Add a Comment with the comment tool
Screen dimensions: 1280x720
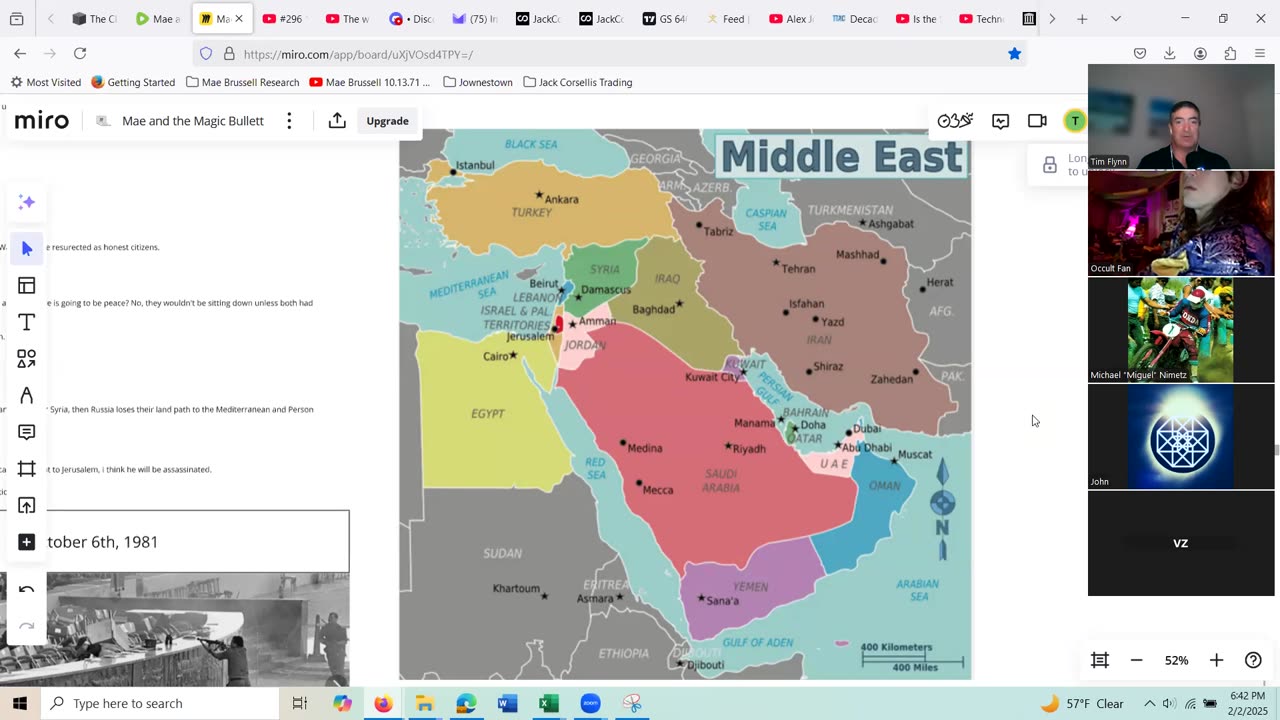pos(27,432)
